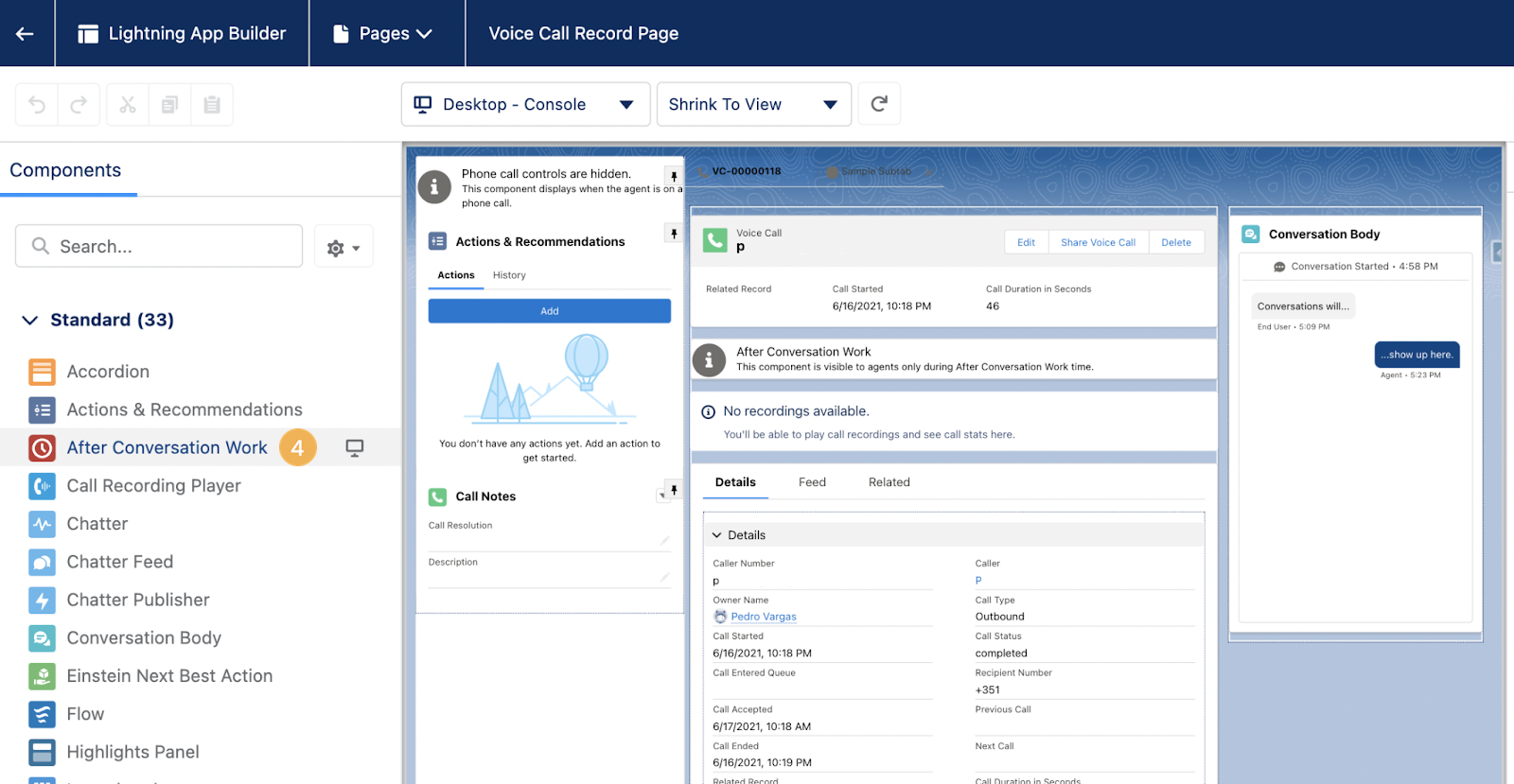Open the Pedro Vargas owner link
Image resolution: width=1514 pixels, height=784 pixels.
764,617
